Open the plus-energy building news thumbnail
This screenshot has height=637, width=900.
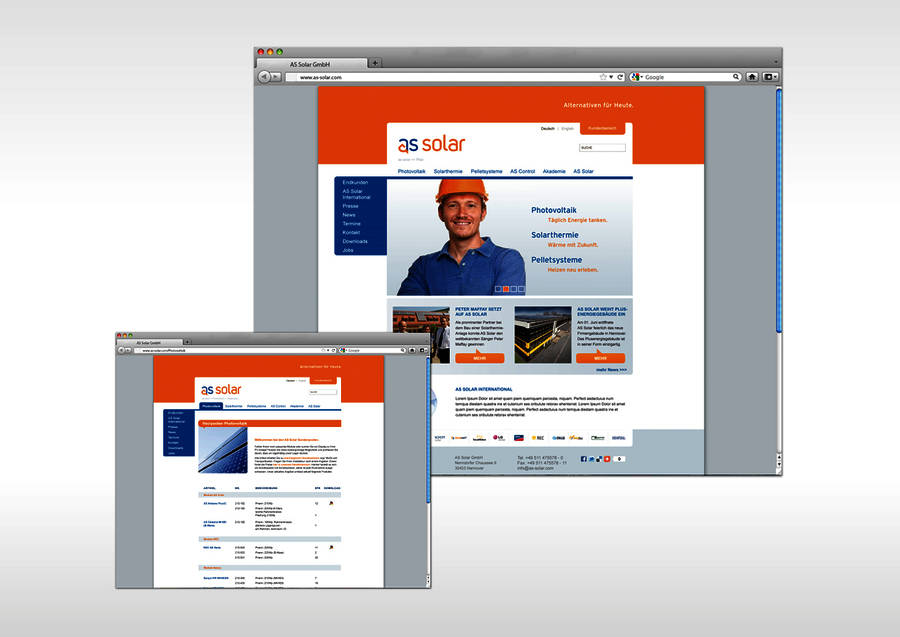pyautogui.click(x=543, y=335)
